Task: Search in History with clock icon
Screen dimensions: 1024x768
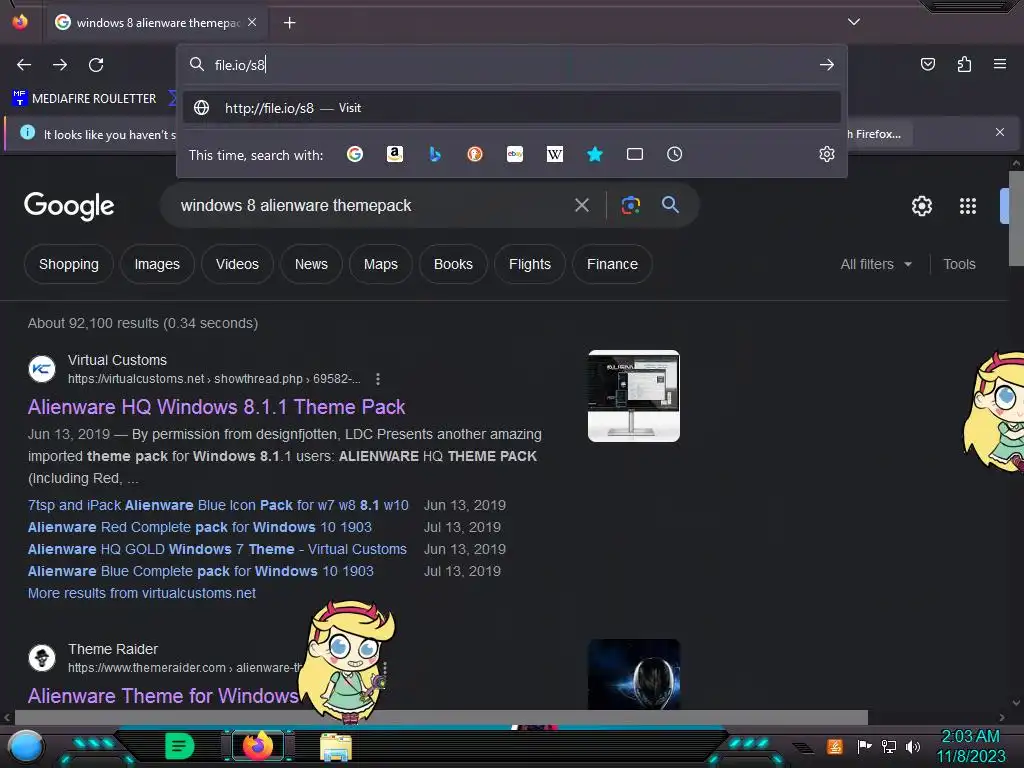Action: coord(675,154)
